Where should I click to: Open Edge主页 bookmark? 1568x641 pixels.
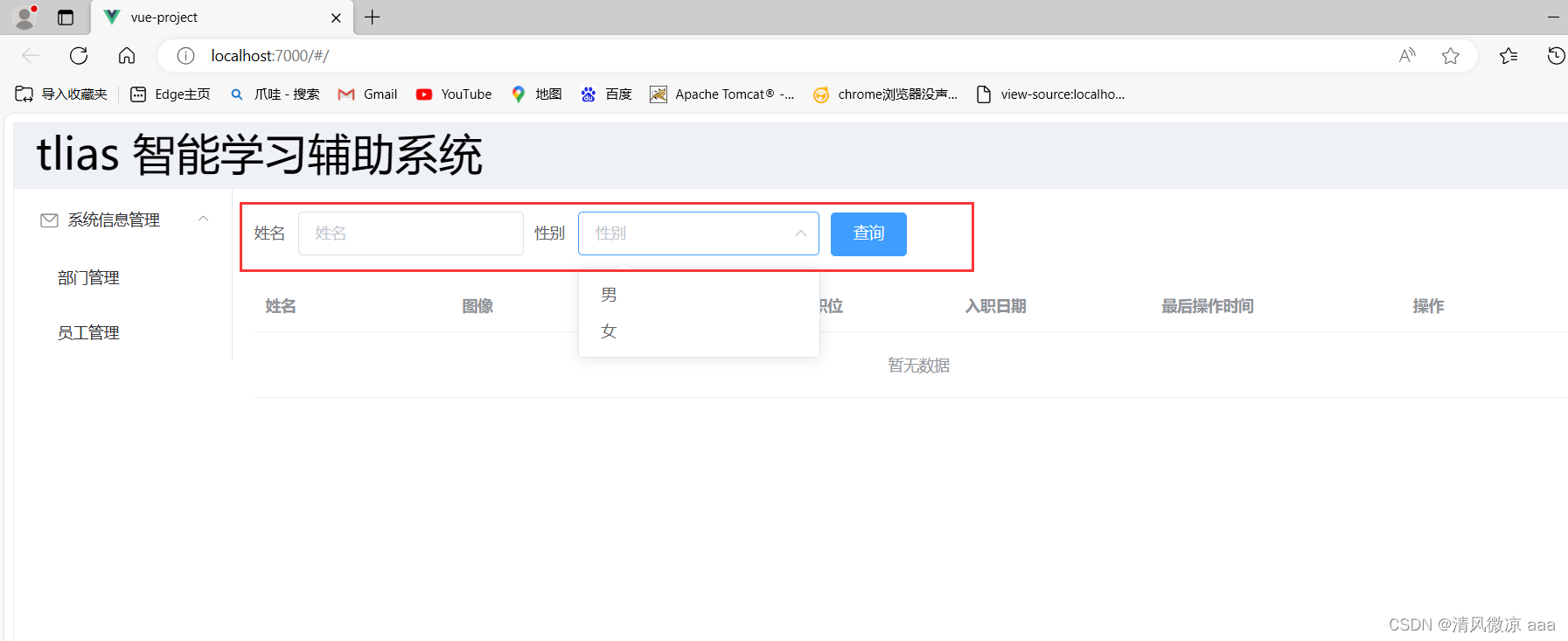(x=171, y=94)
